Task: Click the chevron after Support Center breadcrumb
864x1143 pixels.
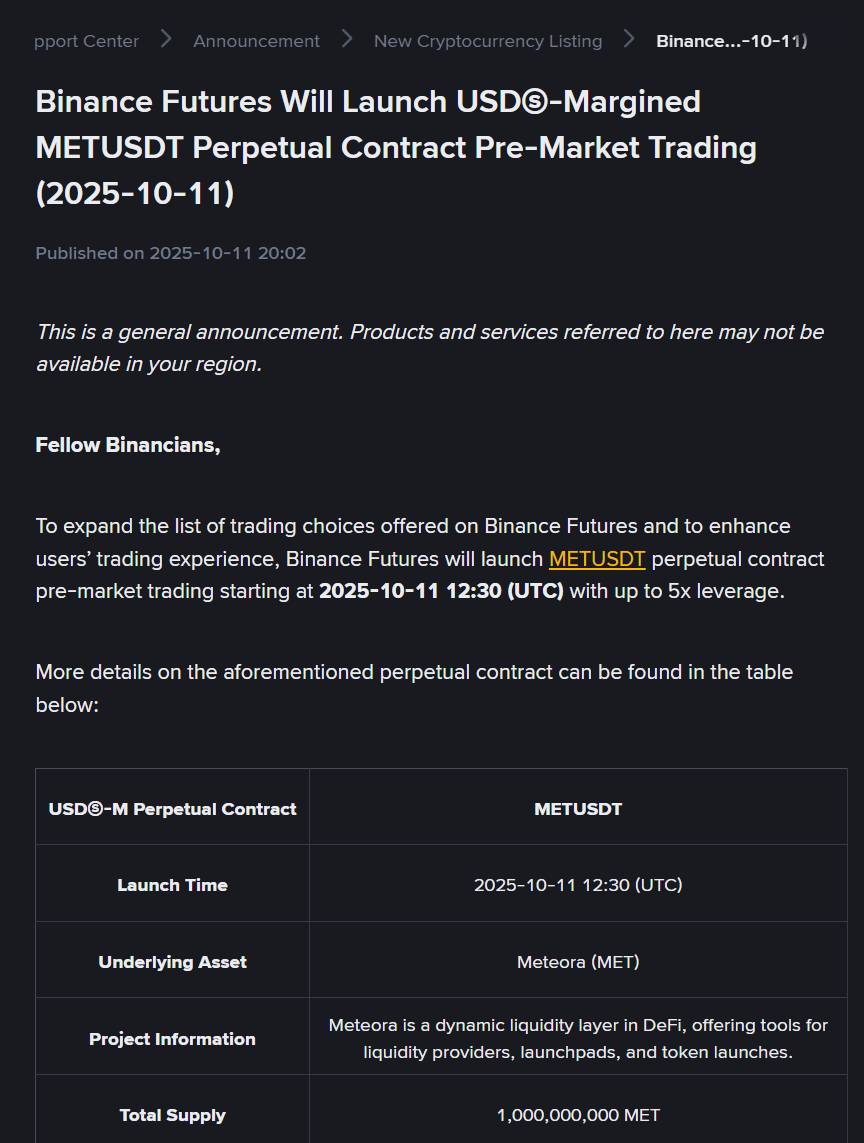Action: coord(166,39)
